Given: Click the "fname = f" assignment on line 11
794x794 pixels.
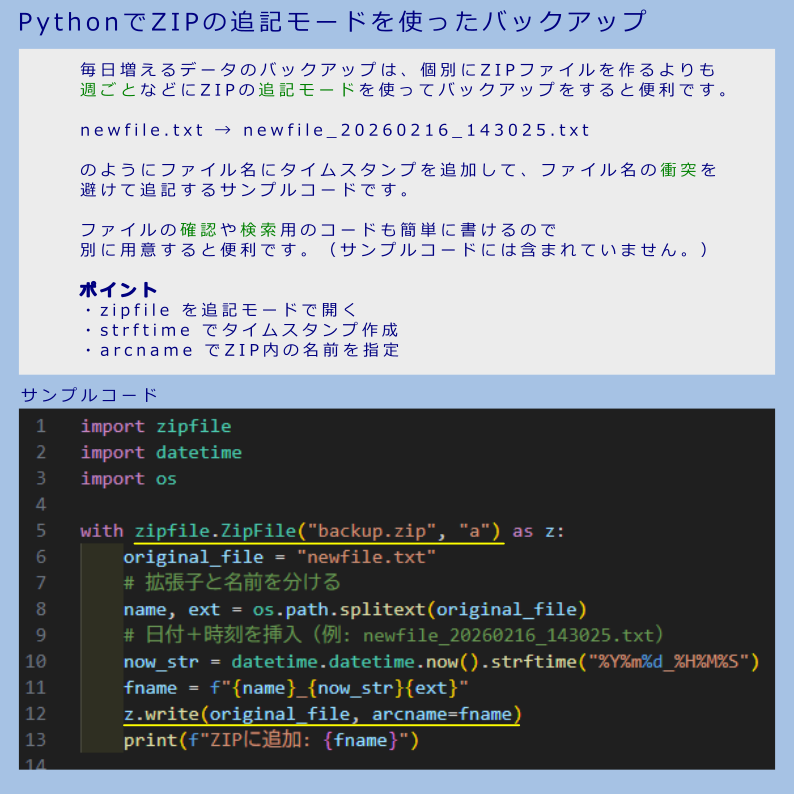Looking at the screenshot, I should [296, 688].
